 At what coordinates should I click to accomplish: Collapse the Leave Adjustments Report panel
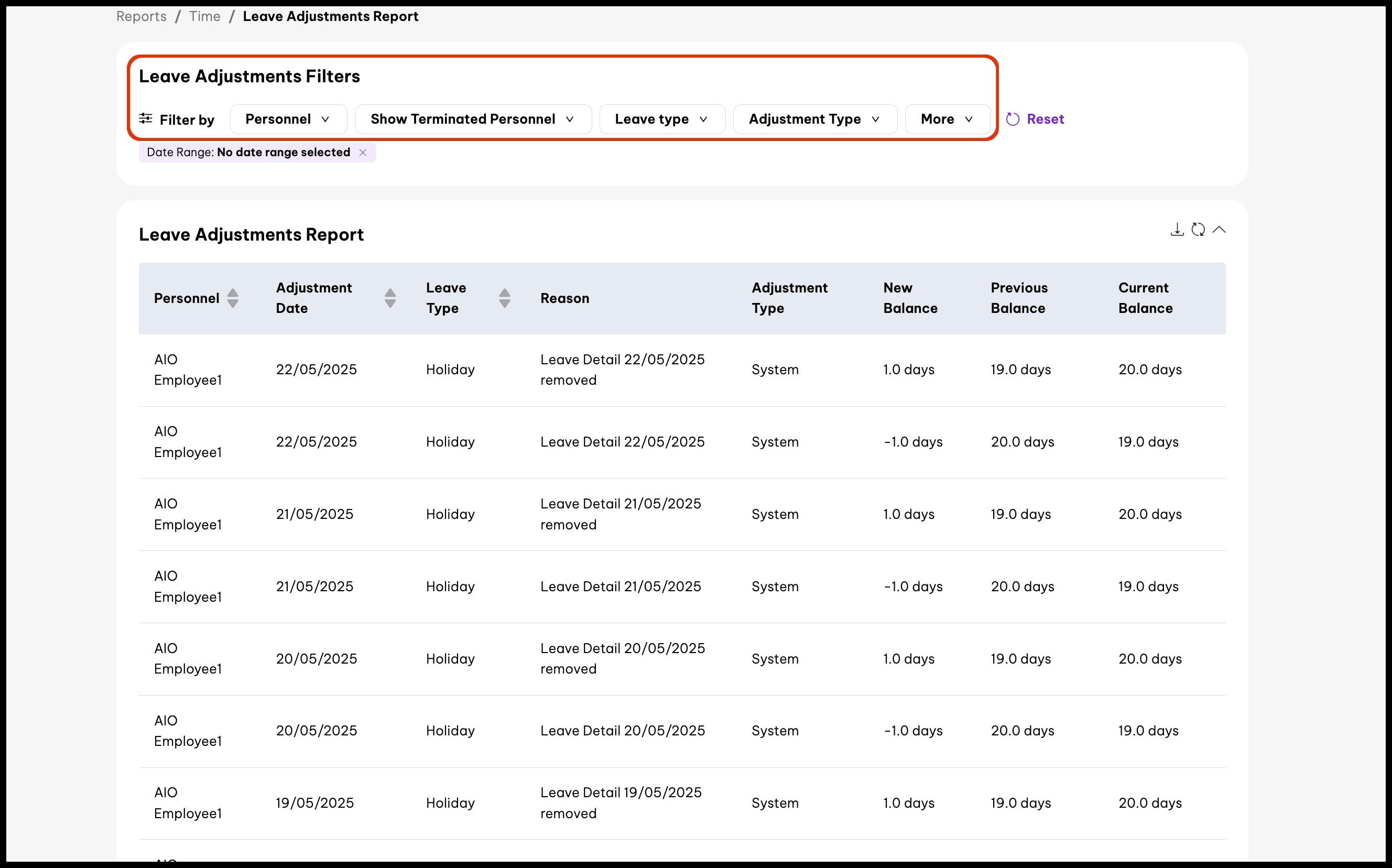pos(1219,230)
